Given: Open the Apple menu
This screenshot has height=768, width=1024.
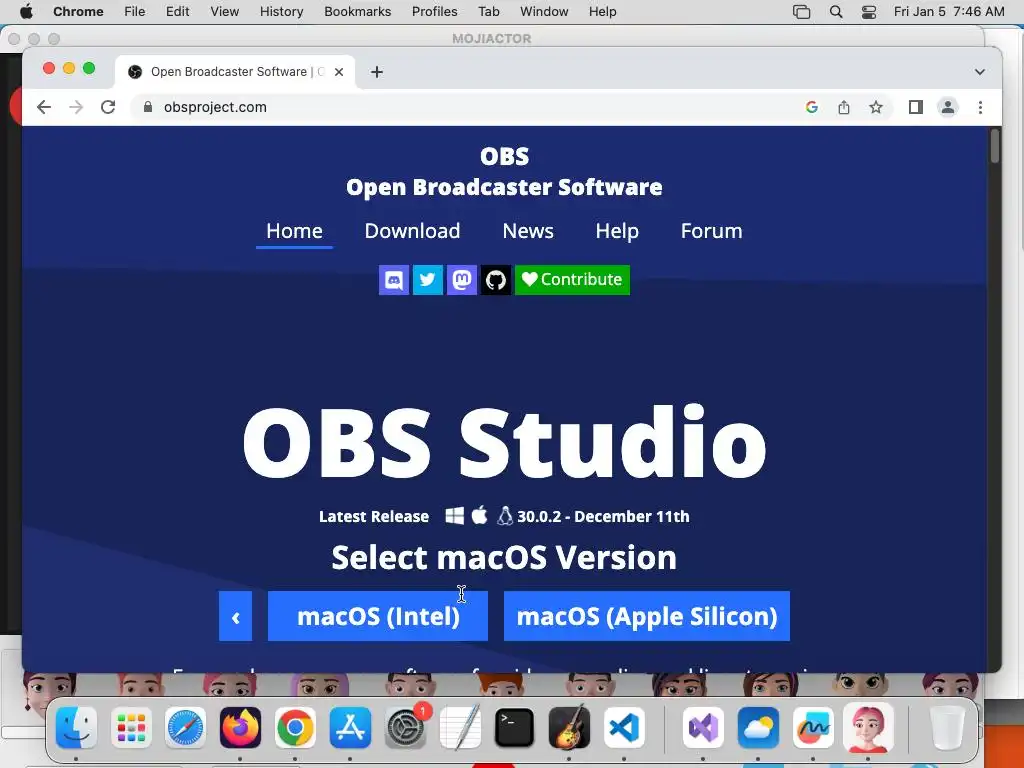Looking at the screenshot, I should (27, 11).
